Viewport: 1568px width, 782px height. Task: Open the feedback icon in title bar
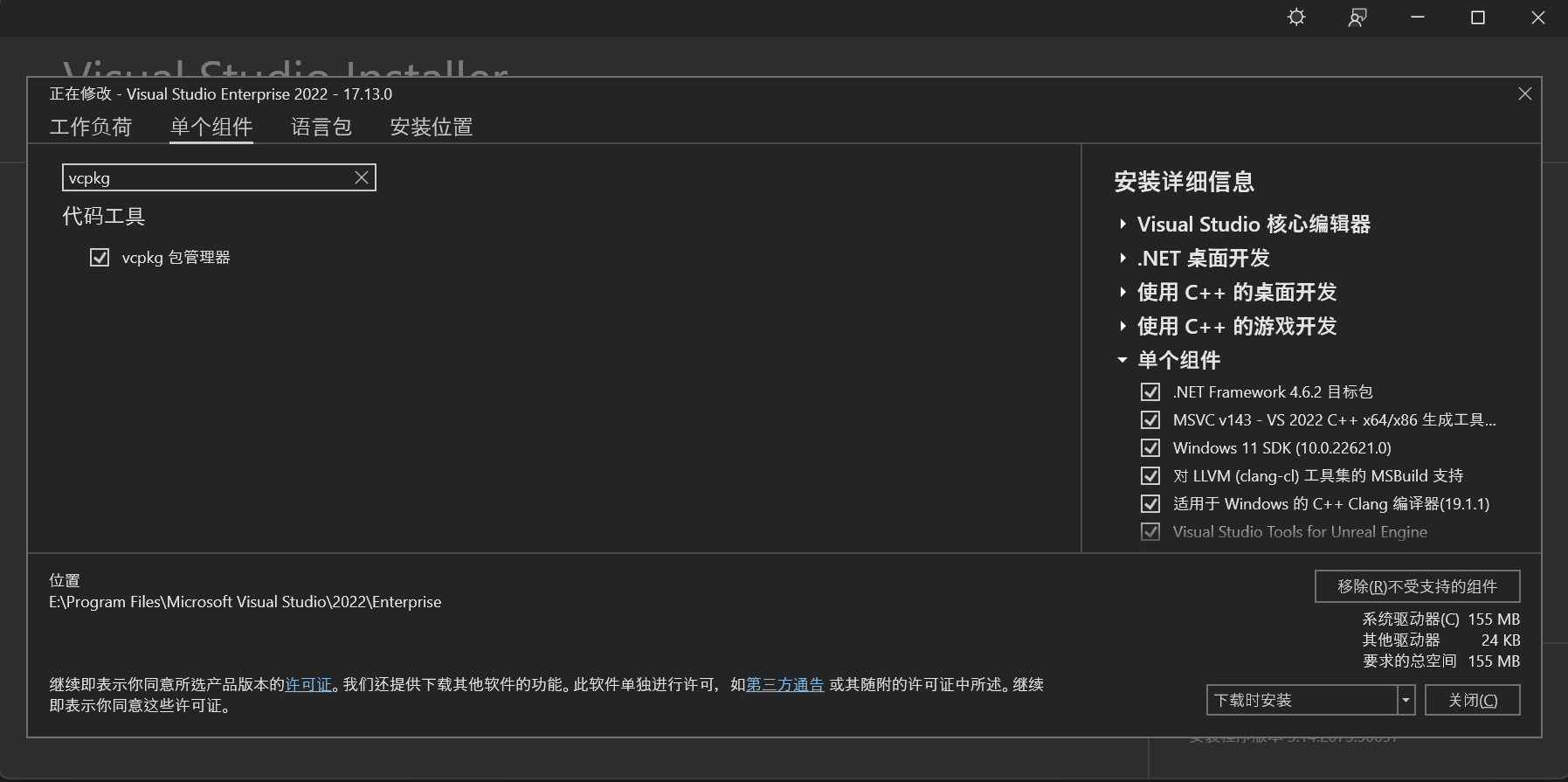(x=1357, y=17)
